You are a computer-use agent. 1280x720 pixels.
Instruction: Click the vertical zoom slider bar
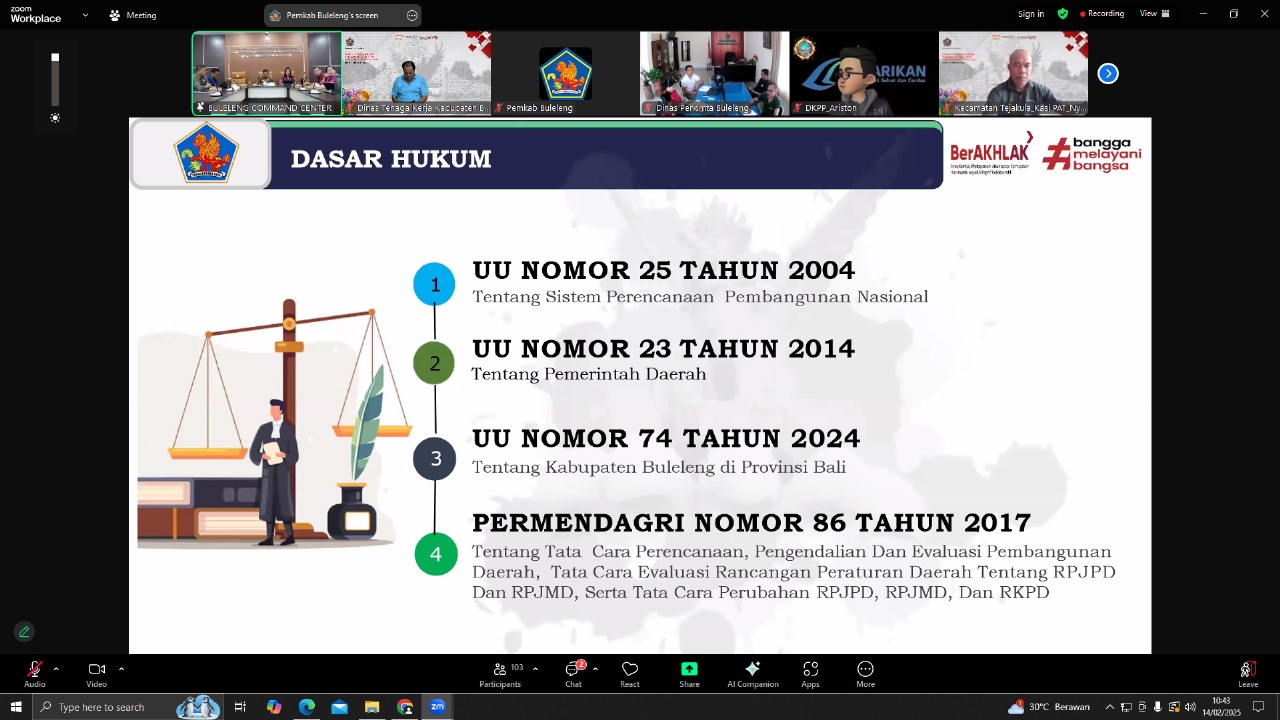(55, 82)
